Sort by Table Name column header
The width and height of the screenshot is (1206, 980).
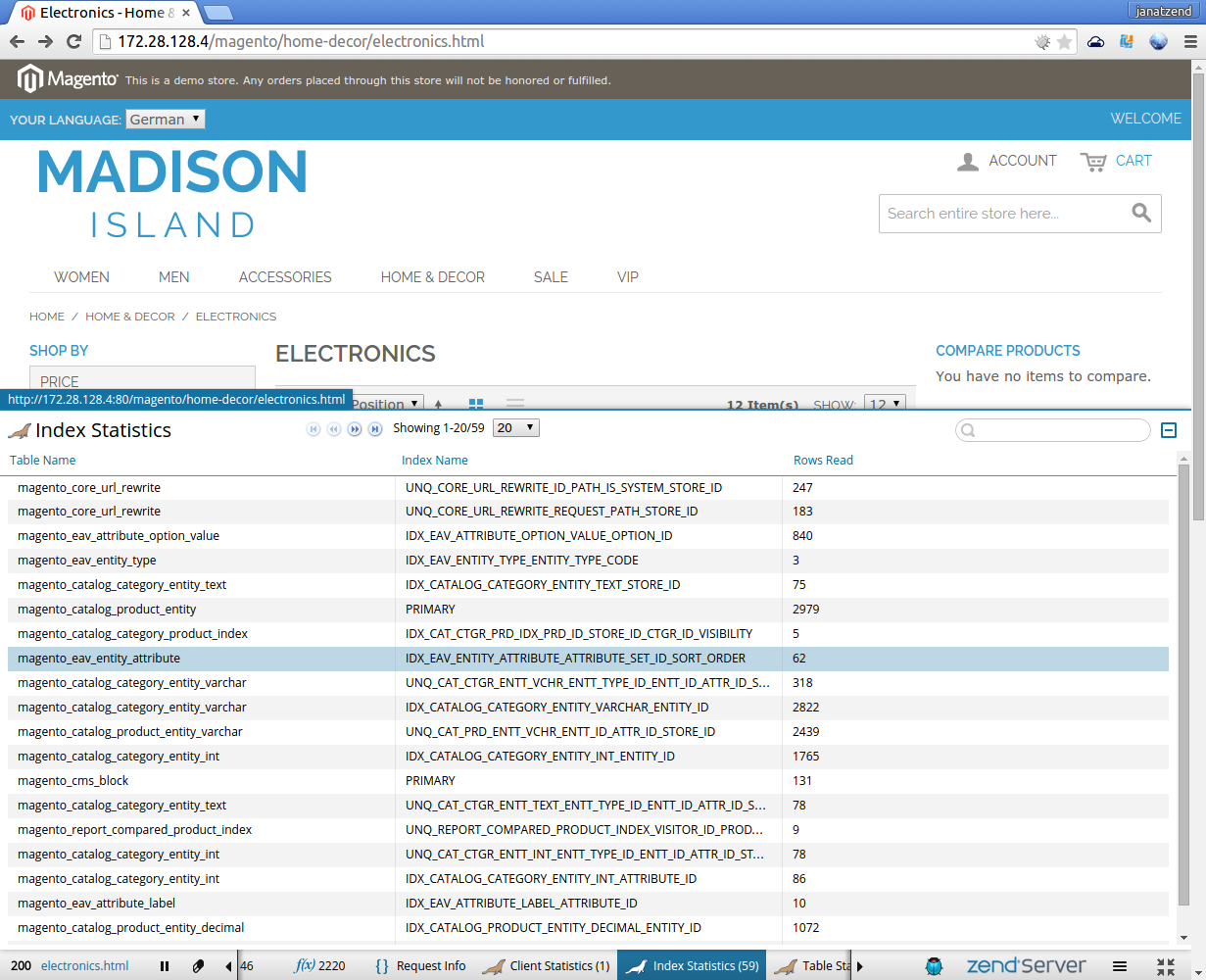tap(42, 461)
